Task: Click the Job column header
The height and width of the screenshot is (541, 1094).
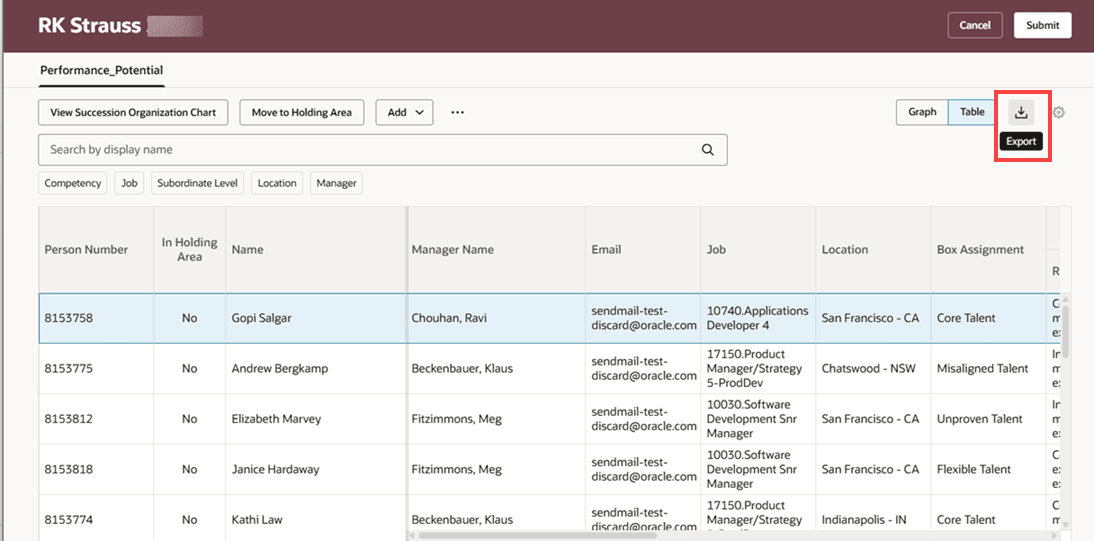Action: pyautogui.click(x=758, y=249)
